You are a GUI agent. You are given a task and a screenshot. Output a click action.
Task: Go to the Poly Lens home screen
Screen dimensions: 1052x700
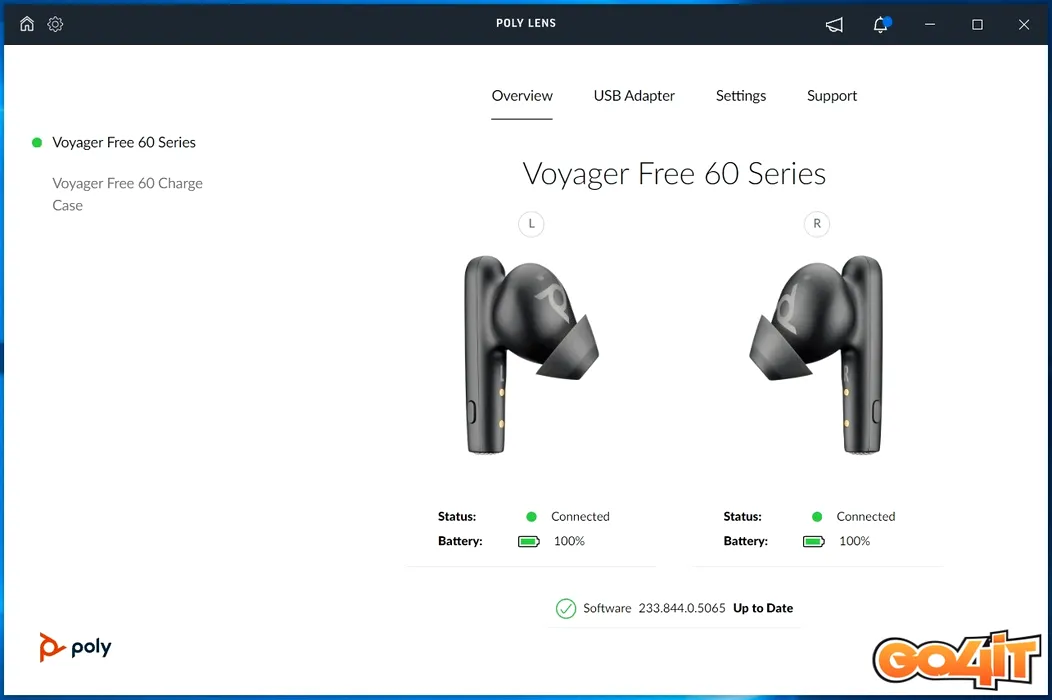[x=27, y=24]
